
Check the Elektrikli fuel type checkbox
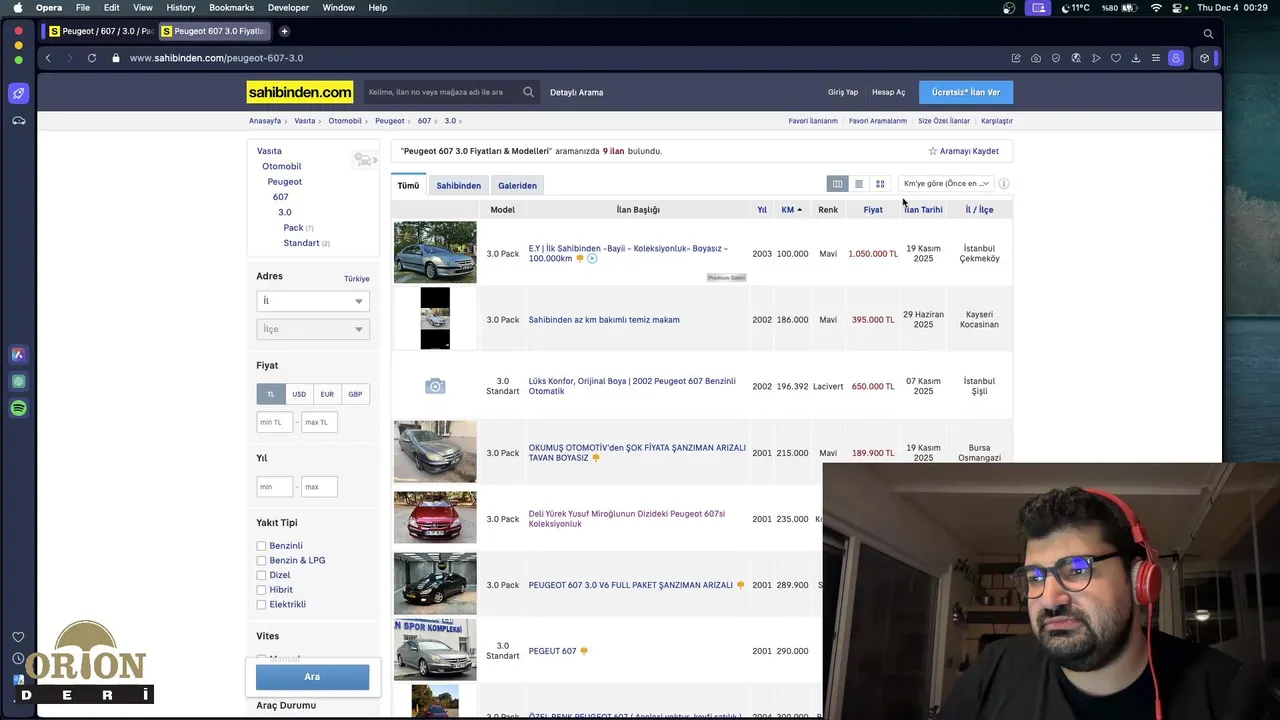pyautogui.click(x=261, y=604)
